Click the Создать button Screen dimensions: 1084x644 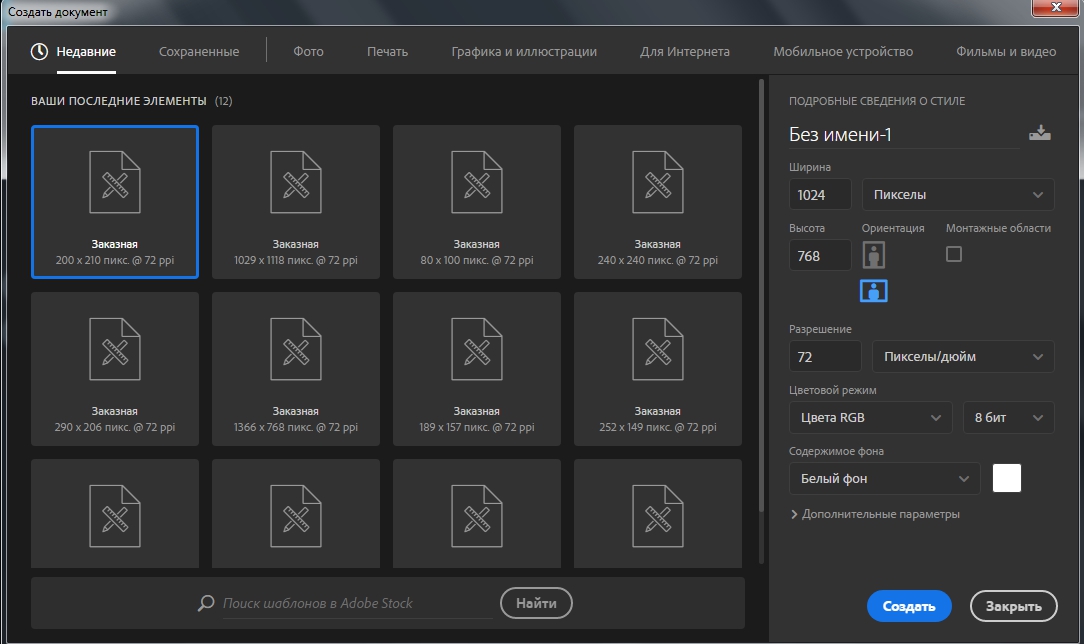pyautogui.click(x=909, y=606)
